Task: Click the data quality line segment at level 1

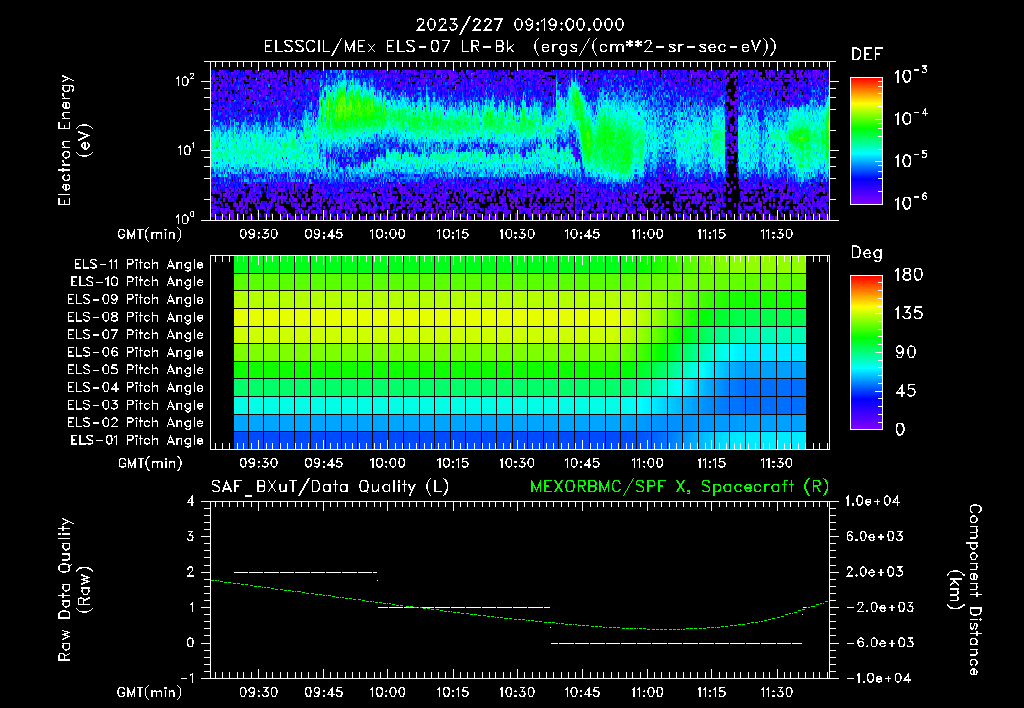Action: 464,607
